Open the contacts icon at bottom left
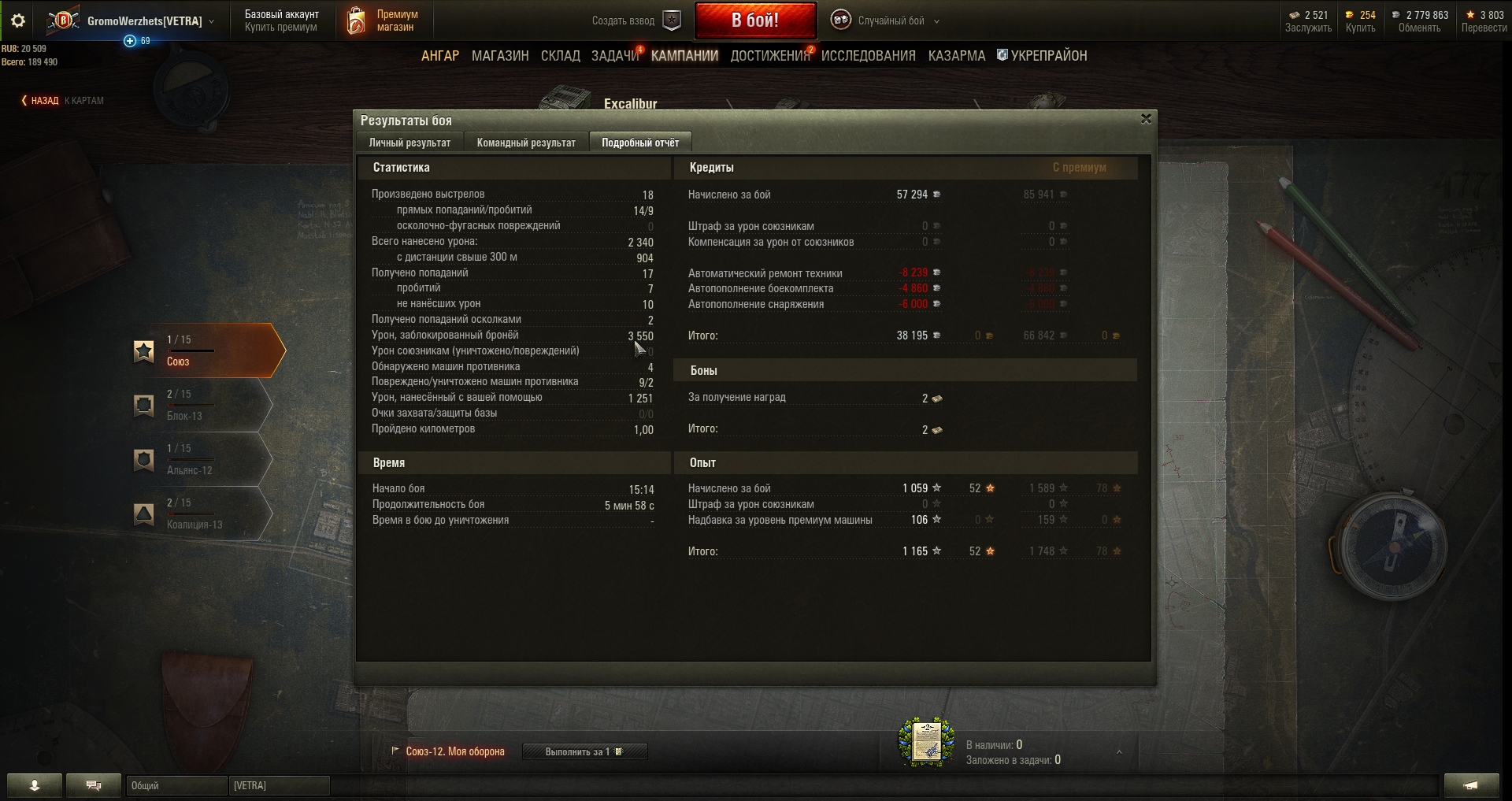1512x801 pixels. point(34,785)
